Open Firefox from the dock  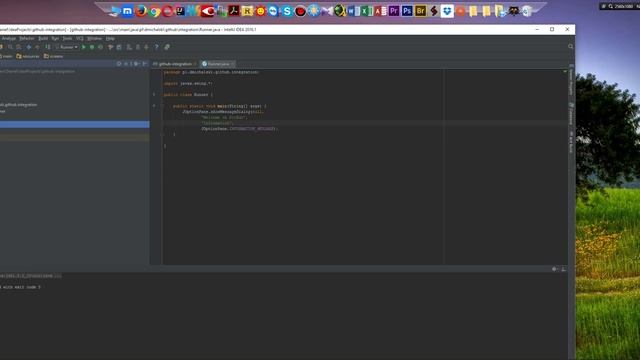pos(140,11)
